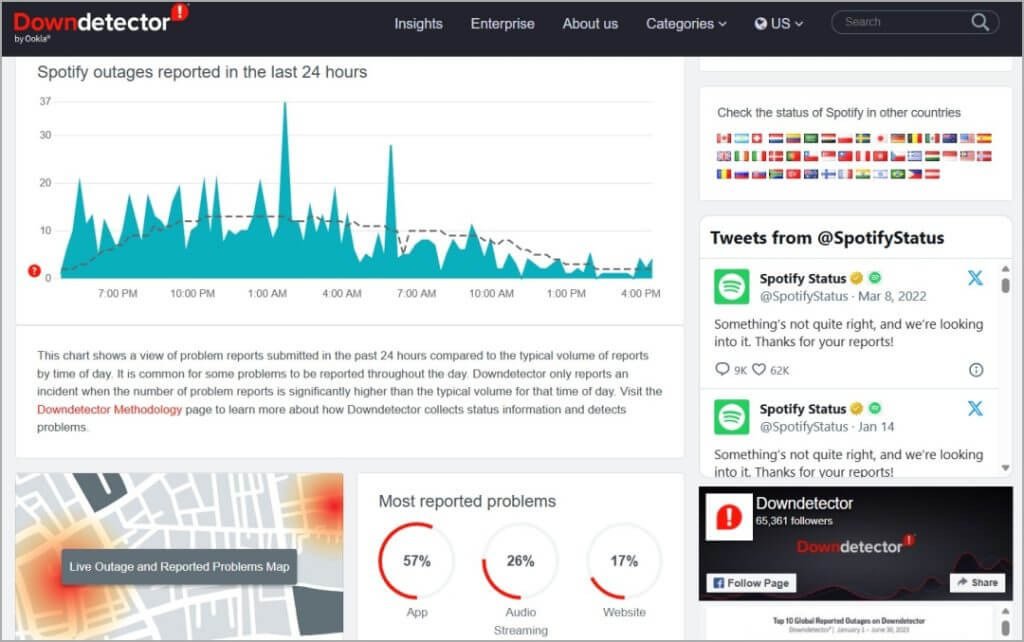The image size is (1024, 642).
Task: Click the search magnifier icon
Action: (980, 22)
